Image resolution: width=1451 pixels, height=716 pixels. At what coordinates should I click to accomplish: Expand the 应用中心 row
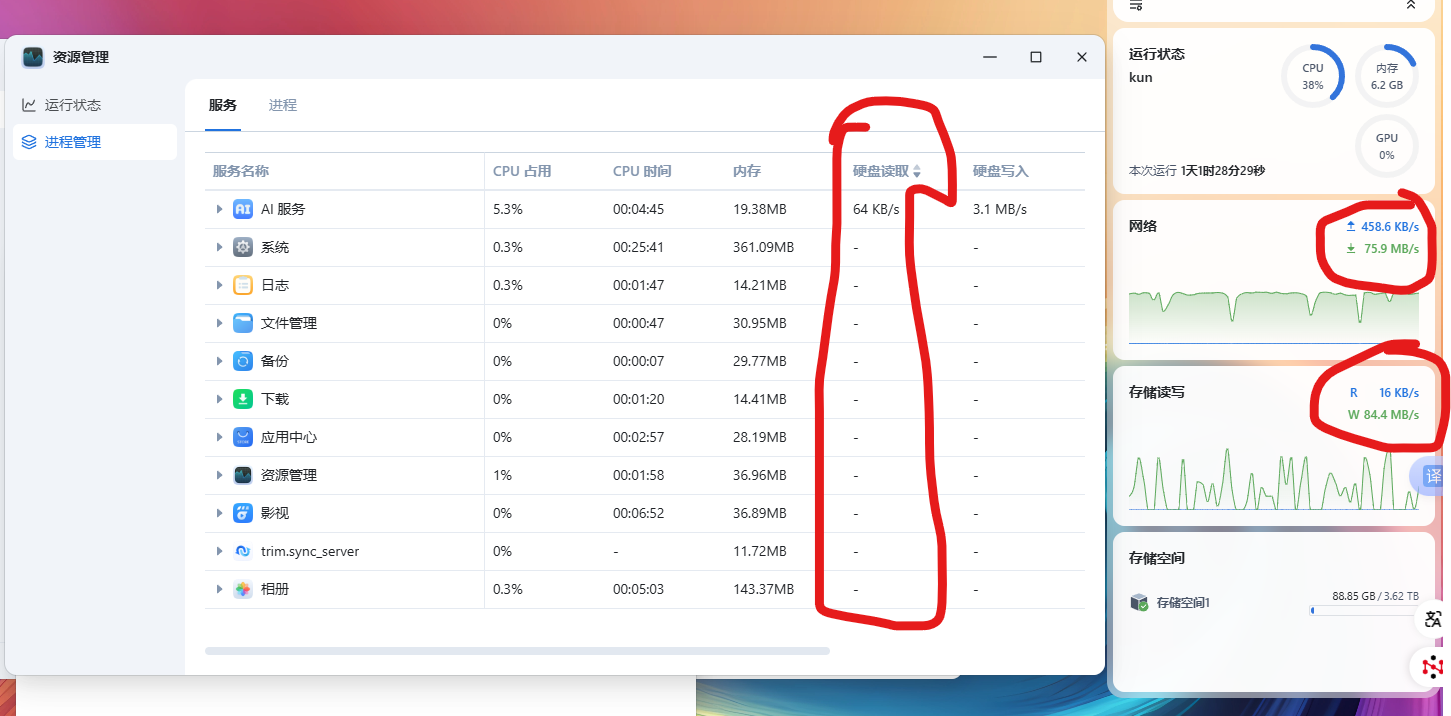tap(219, 437)
